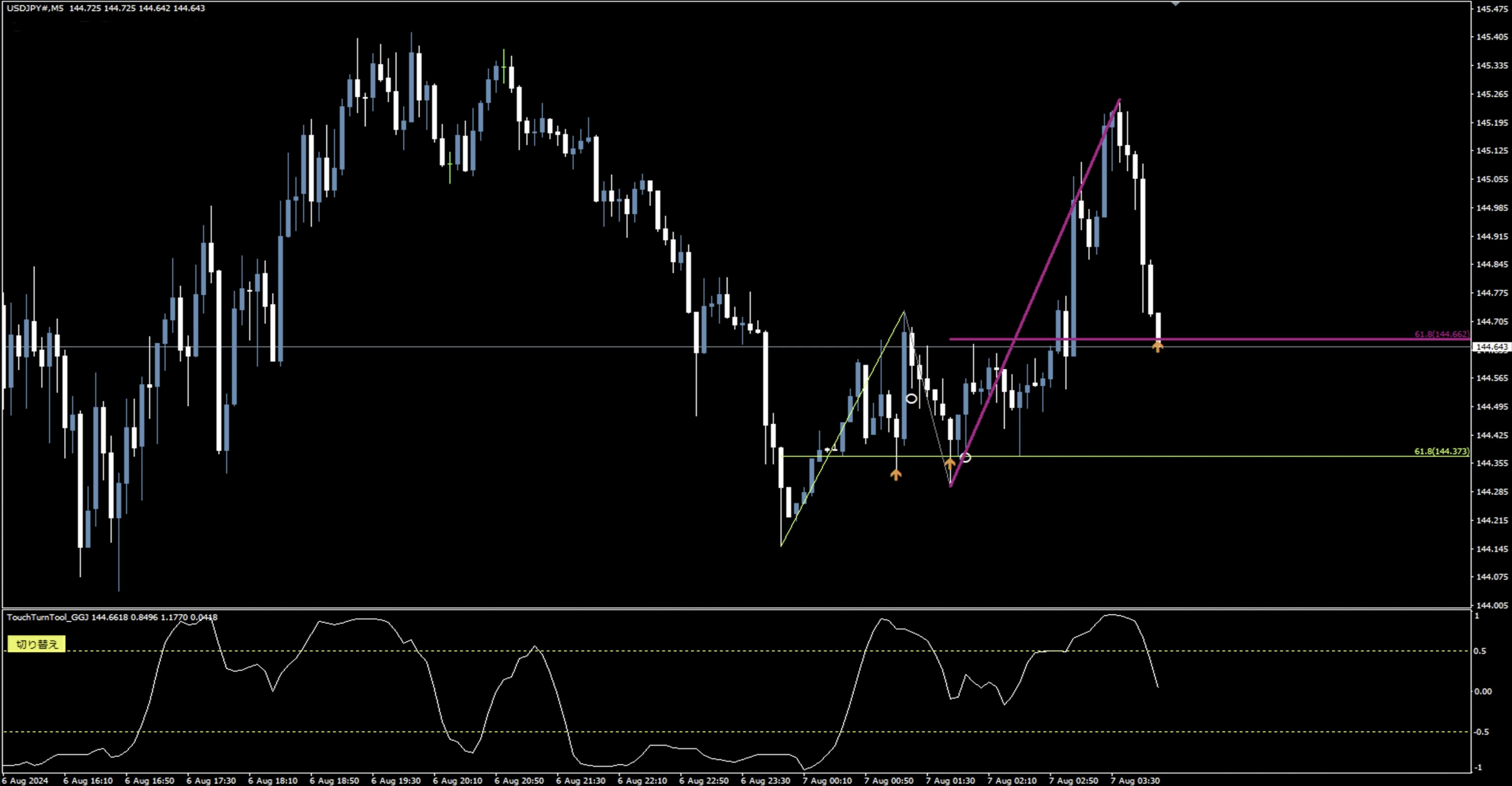Click the 144.643 current price tag

coord(1491,347)
